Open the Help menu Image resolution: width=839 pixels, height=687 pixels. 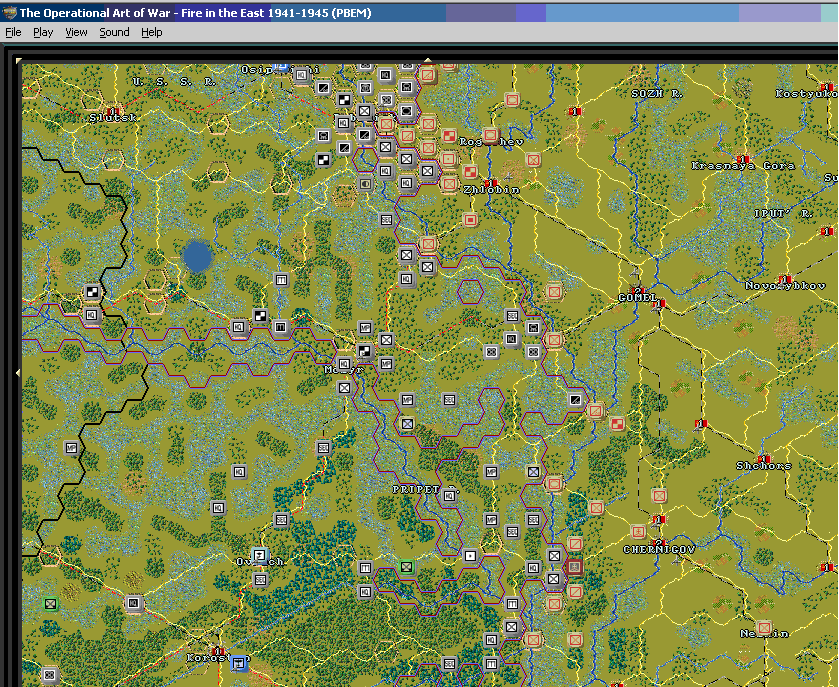(151, 33)
